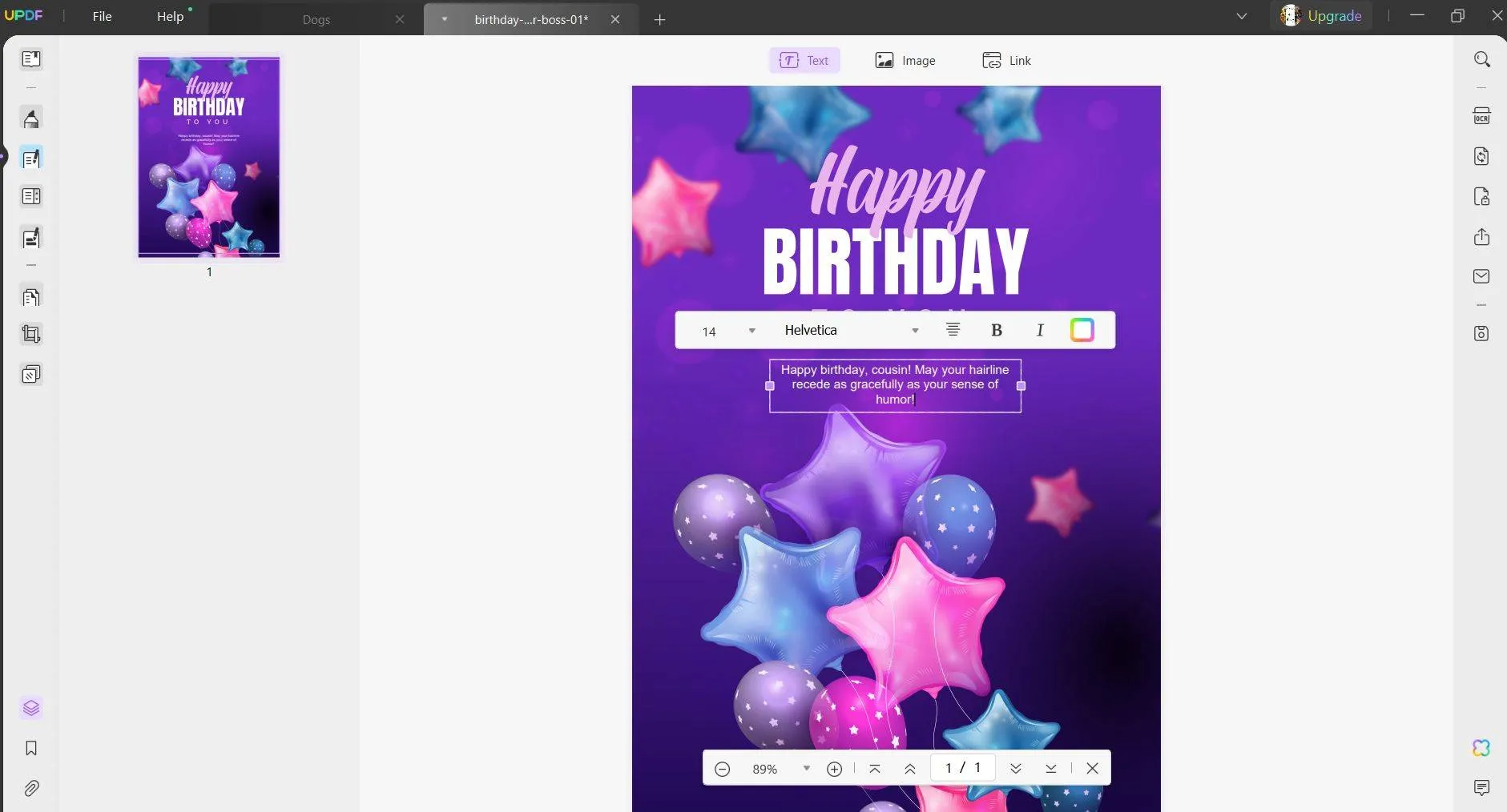Screen dimensions: 1507x812
Task: Close the bottom page navigation bar
Action: pyautogui.click(x=1092, y=769)
